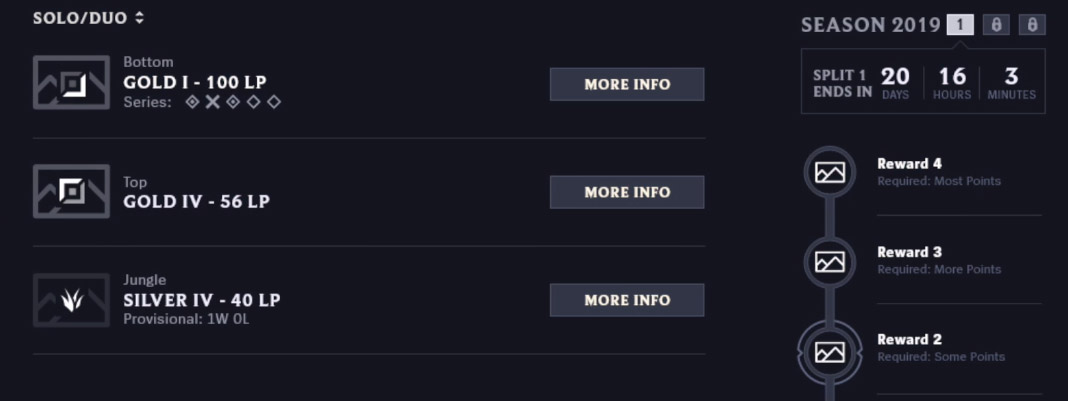Open the SOLO/DUO queue dropdown

click(x=89, y=18)
